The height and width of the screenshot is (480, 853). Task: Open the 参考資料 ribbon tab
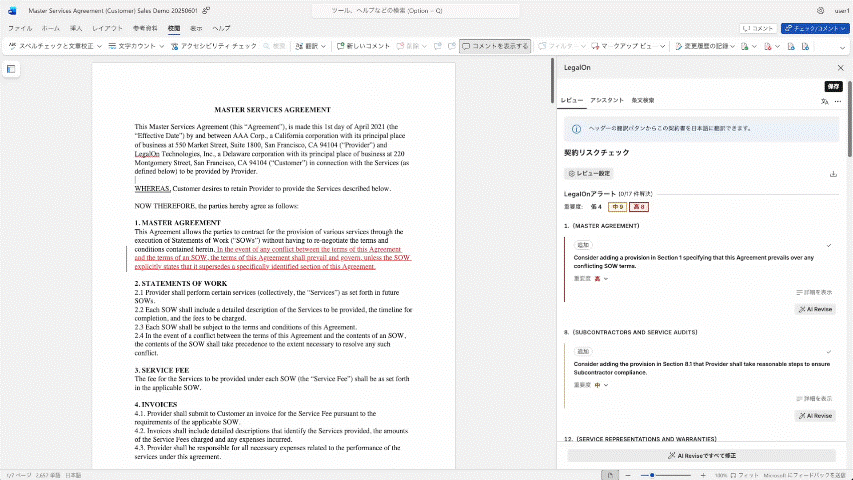pos(145,28)
